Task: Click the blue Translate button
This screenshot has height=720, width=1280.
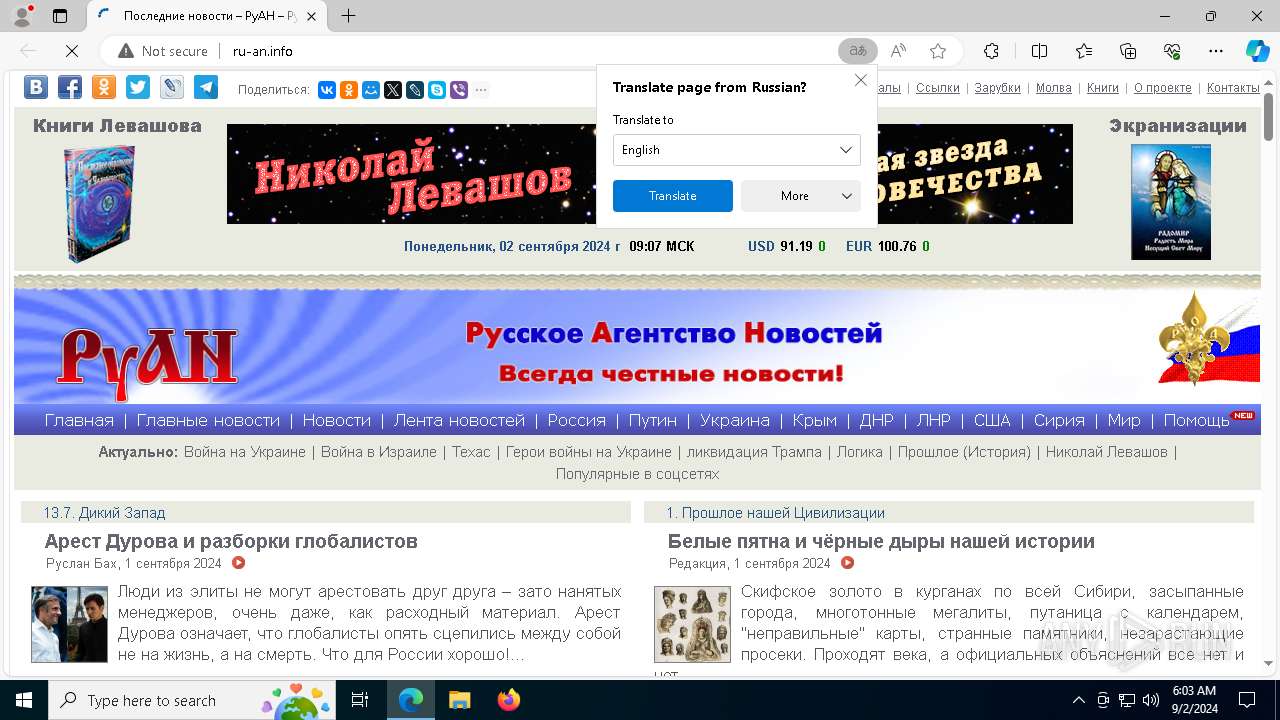Action: coord(673,196)
